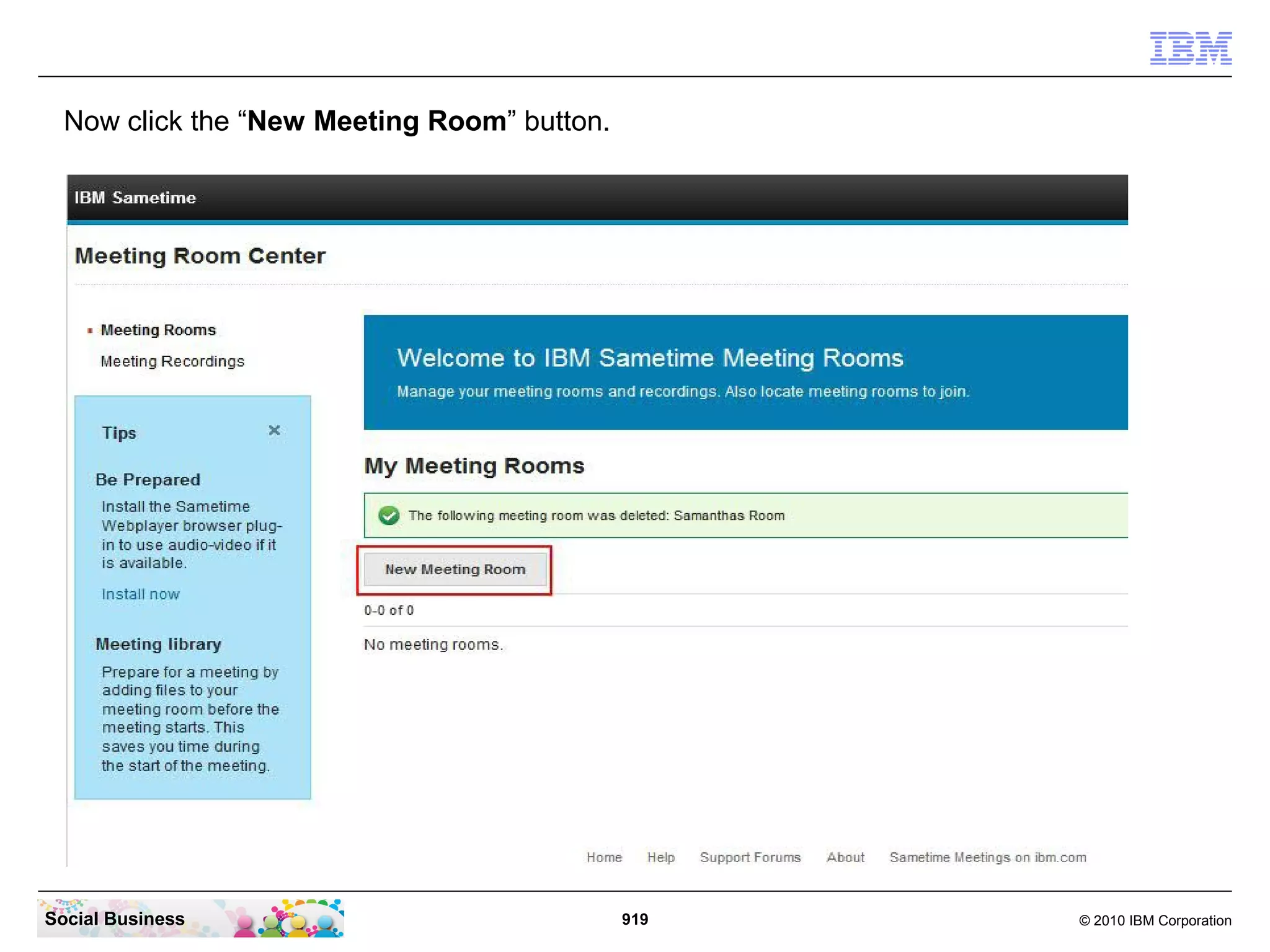The height and width of the screenshot is (952, 1270).
Task: Open Meeting Rooms in sidebar
Action: (x=158, y=330)
